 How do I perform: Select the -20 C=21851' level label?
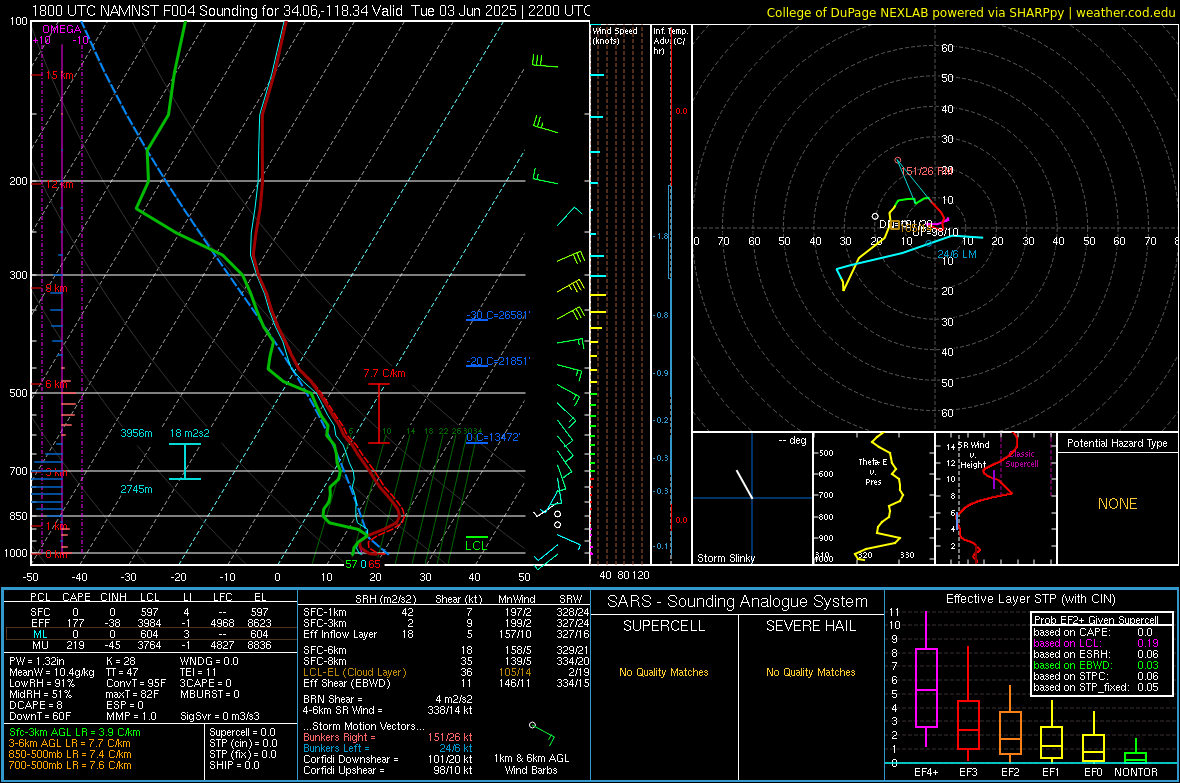(498, 361)
